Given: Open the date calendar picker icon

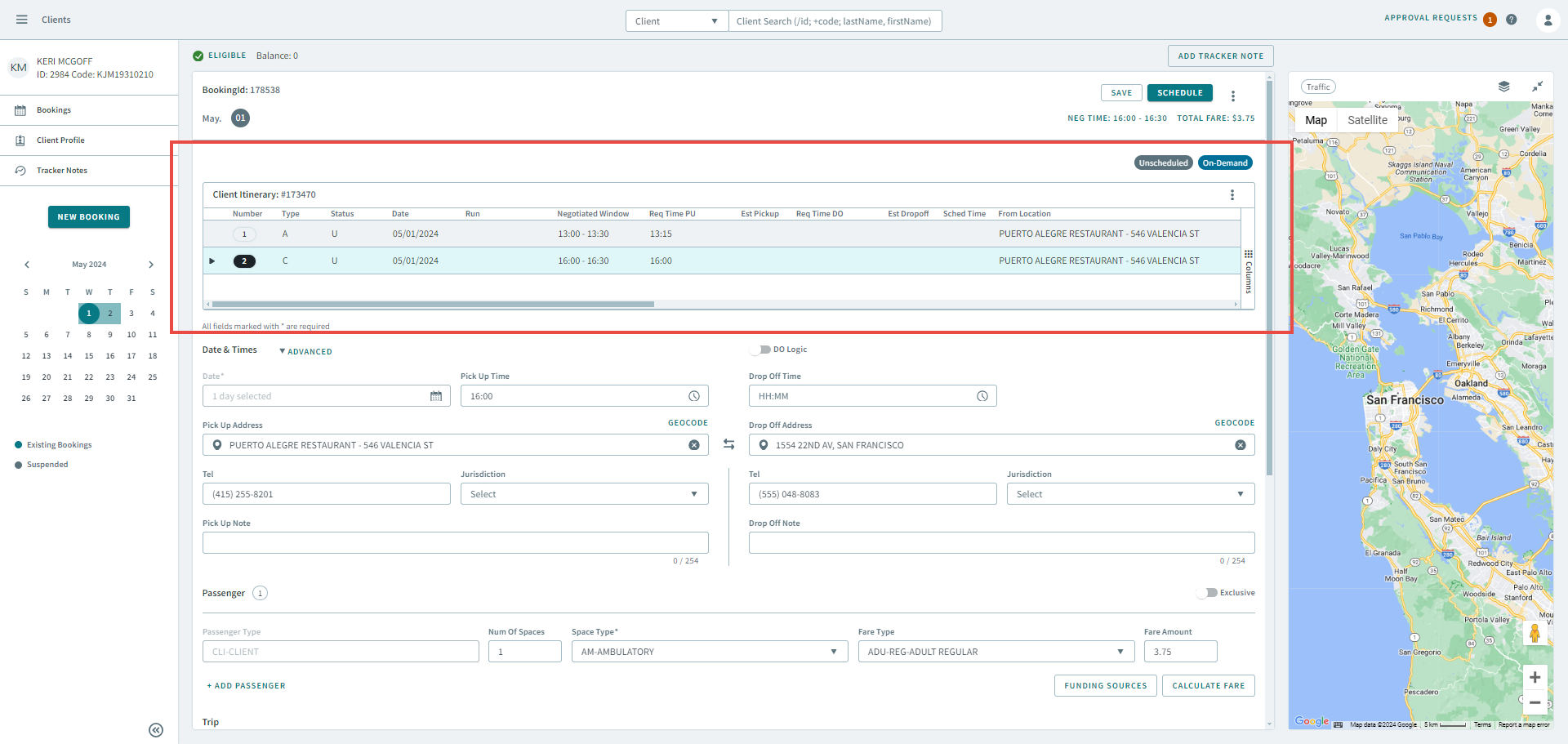Looking at the screenshot, I should pos(436,396).
